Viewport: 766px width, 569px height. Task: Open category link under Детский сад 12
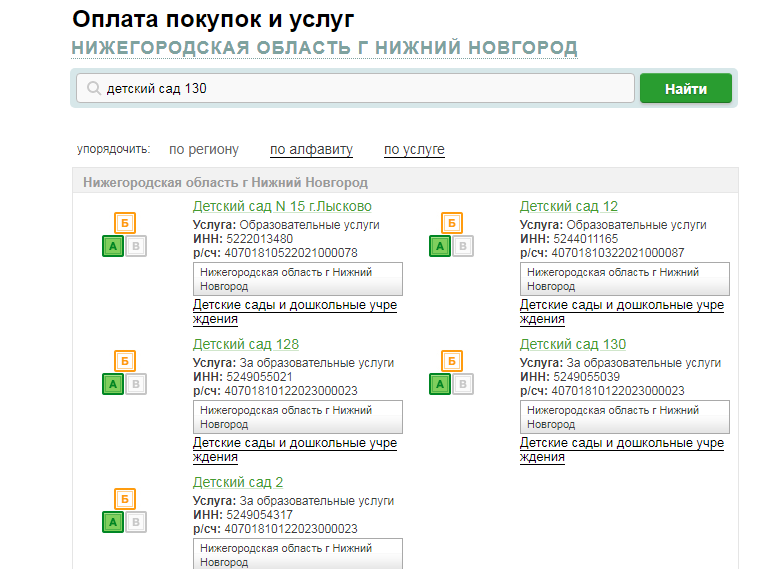(622, 312)
